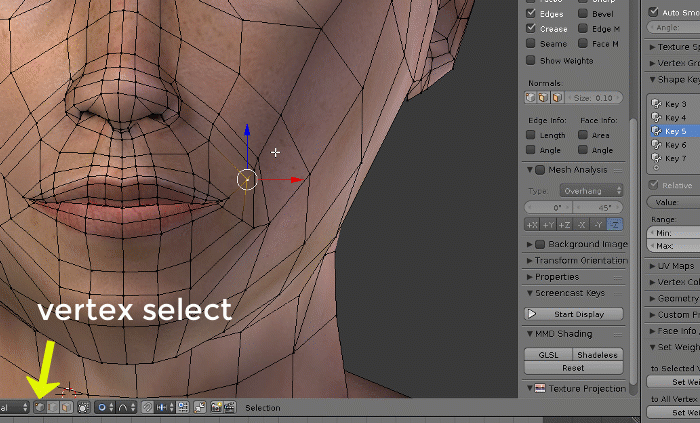The height and width of the screenshot is (423, 700).
Task: Grab the red X-axis manipulator arrow
Action: (295, 180)
